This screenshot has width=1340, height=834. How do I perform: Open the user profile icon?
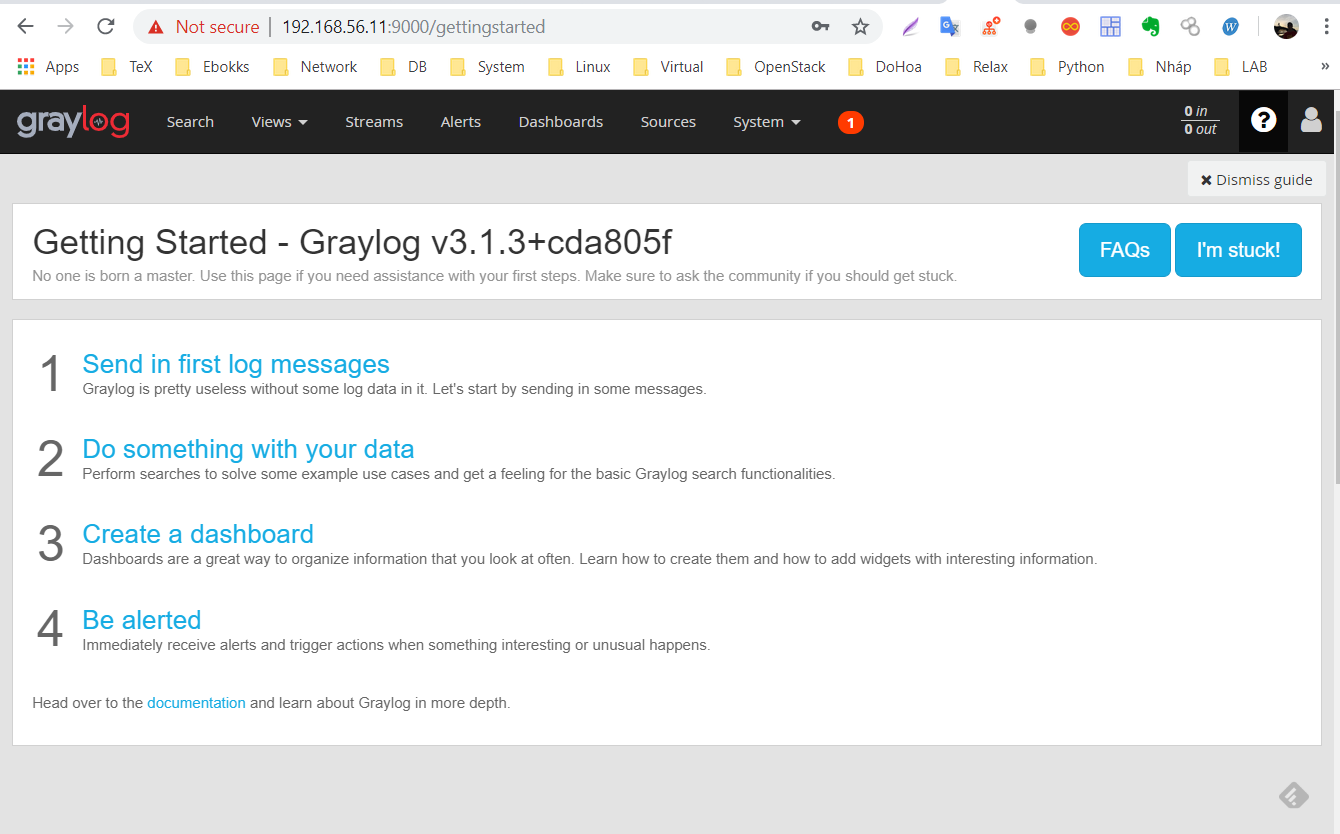[x=1311, y=121]
